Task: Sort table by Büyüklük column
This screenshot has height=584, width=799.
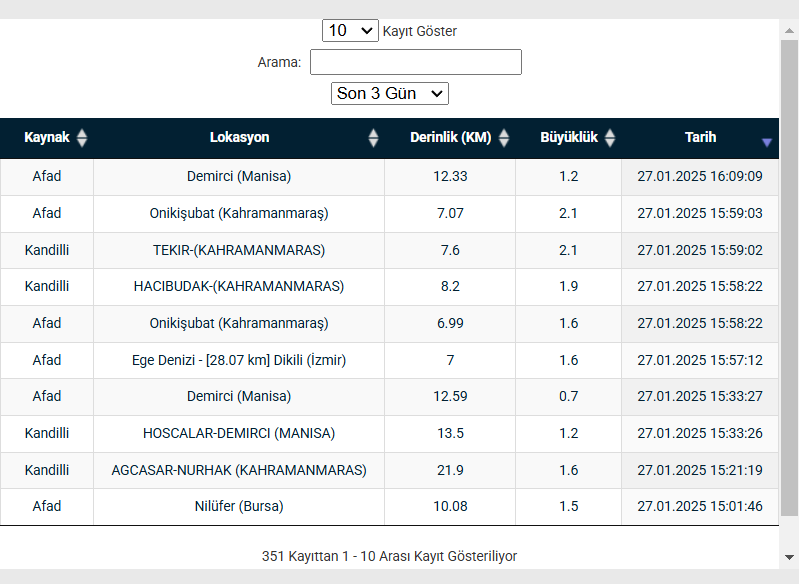Action: (569, 138)
